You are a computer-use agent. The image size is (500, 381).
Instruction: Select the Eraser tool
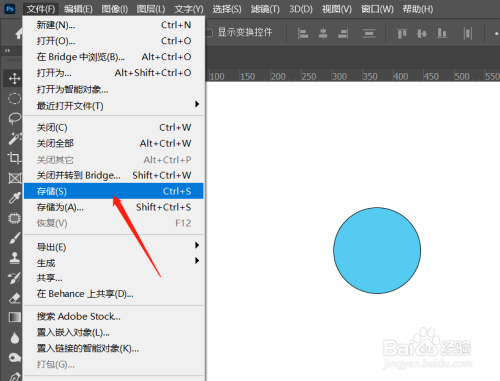click(x=14, y=298)
